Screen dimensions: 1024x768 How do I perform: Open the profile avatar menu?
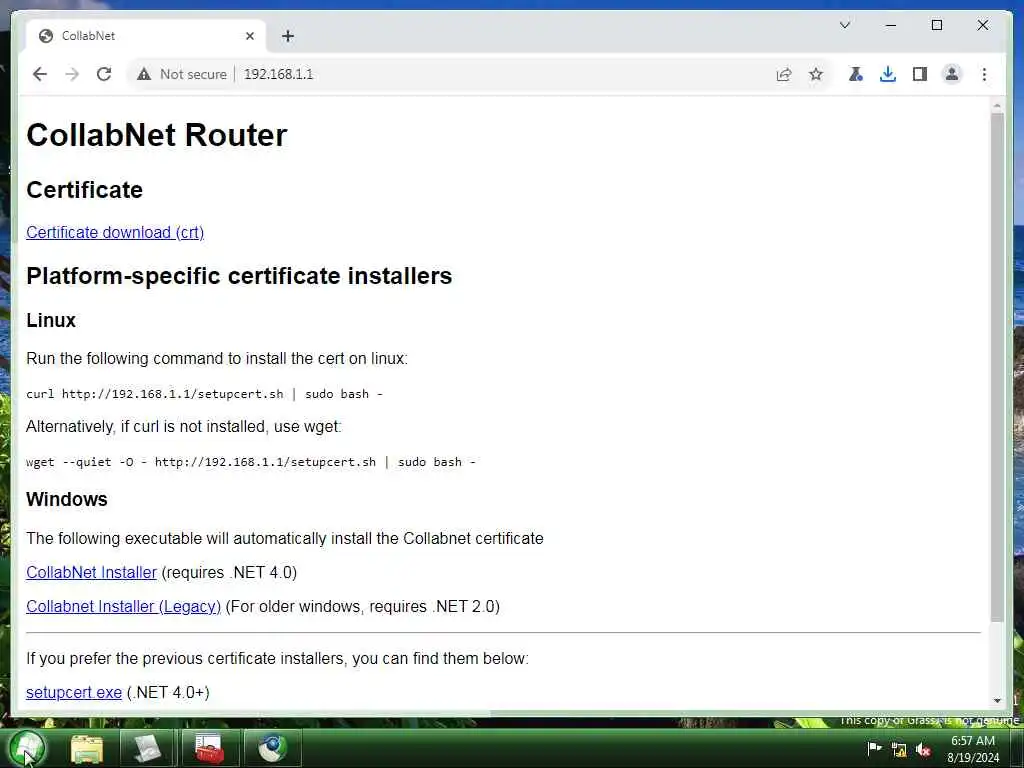952,74
